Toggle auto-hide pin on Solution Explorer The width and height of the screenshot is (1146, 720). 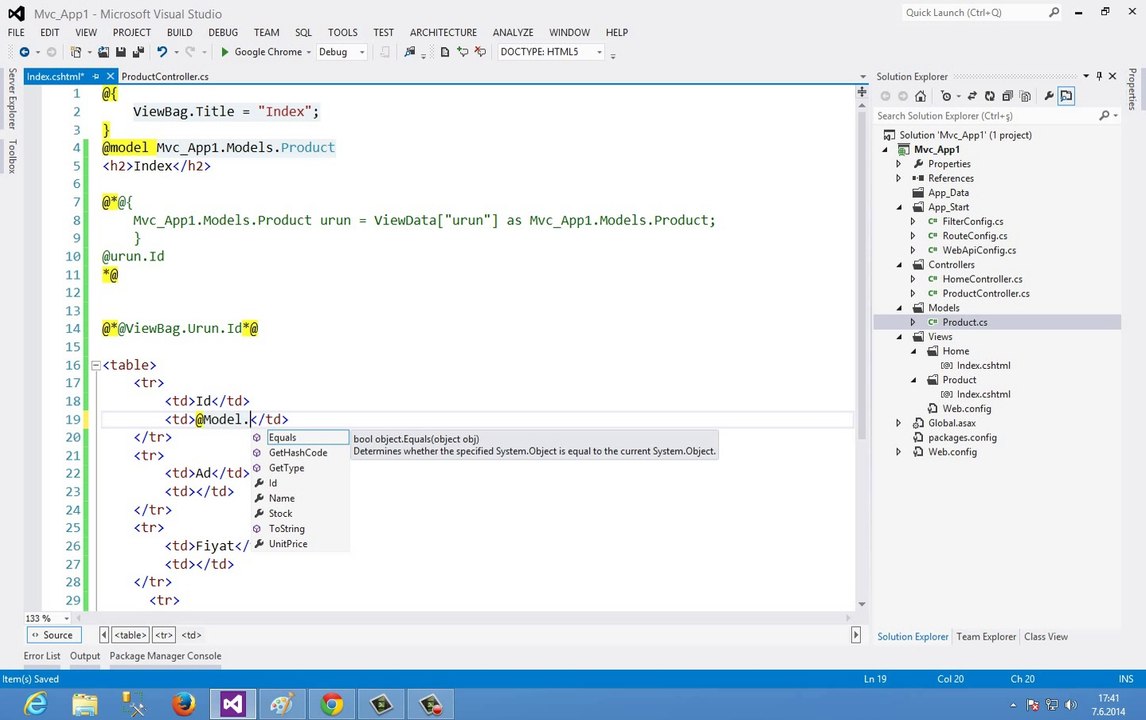tap(1099, 76)
